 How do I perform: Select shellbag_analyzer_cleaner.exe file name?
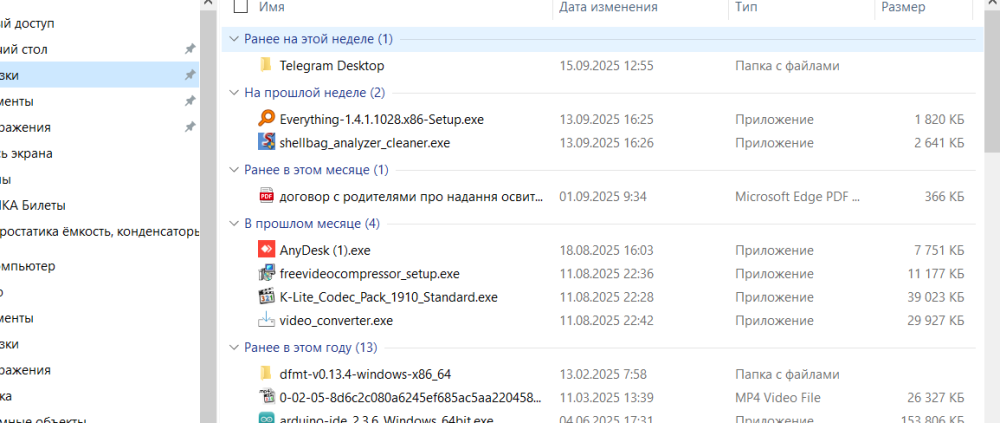365,142
